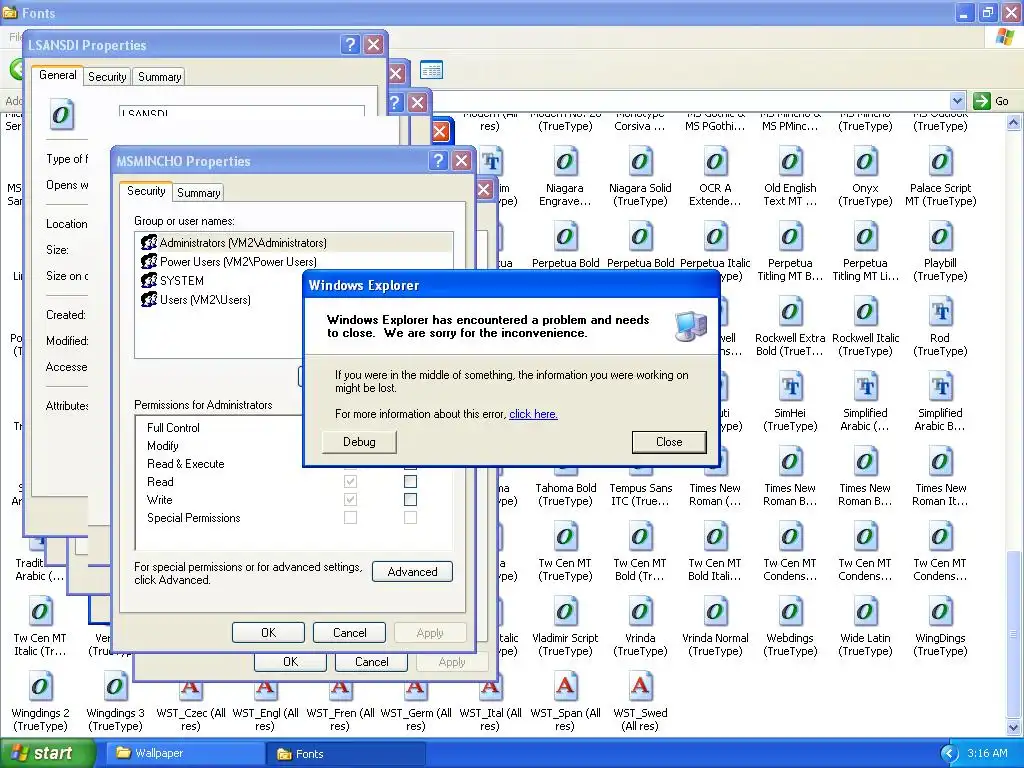This screenshot has height=768, width=1024.
Task: Click the Fonts window scroll up arrow
Action: (x=1014, y=122)
